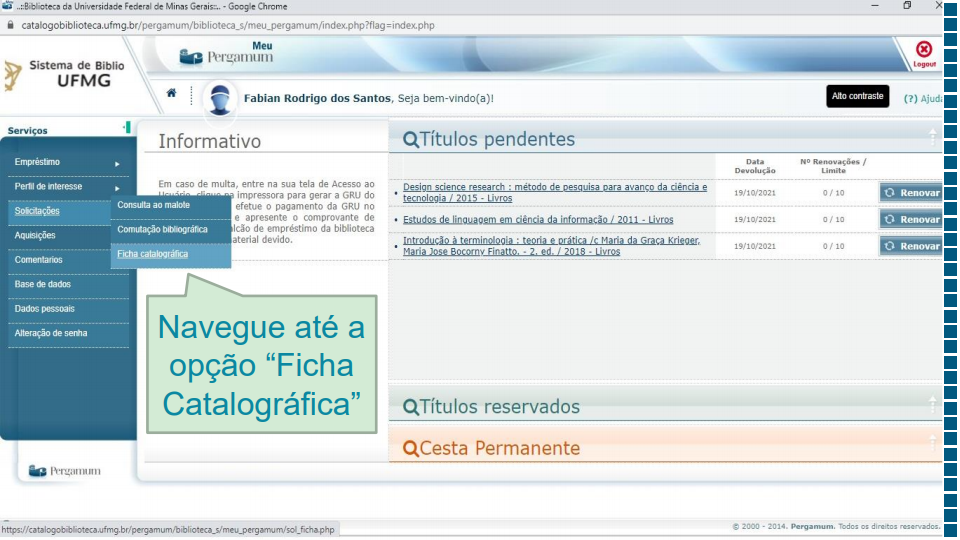Collapse the Títulos pendentes panel arrow

pos(932,137)
